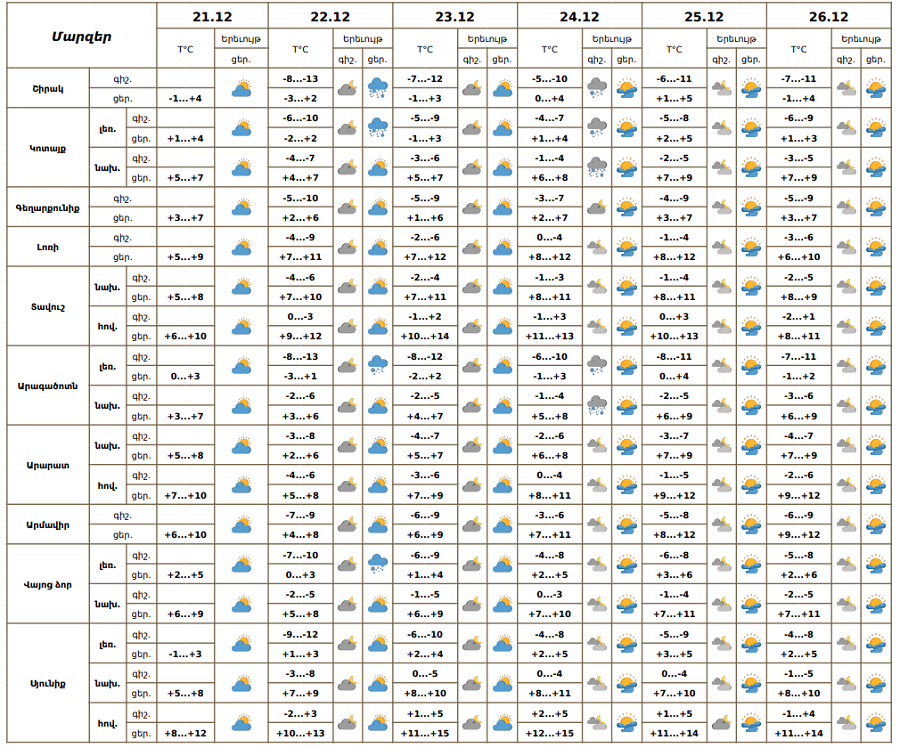The image size is (900, 748).
Task: Click the +11...+15 temperature value
Action: click(x=425, y=733)
